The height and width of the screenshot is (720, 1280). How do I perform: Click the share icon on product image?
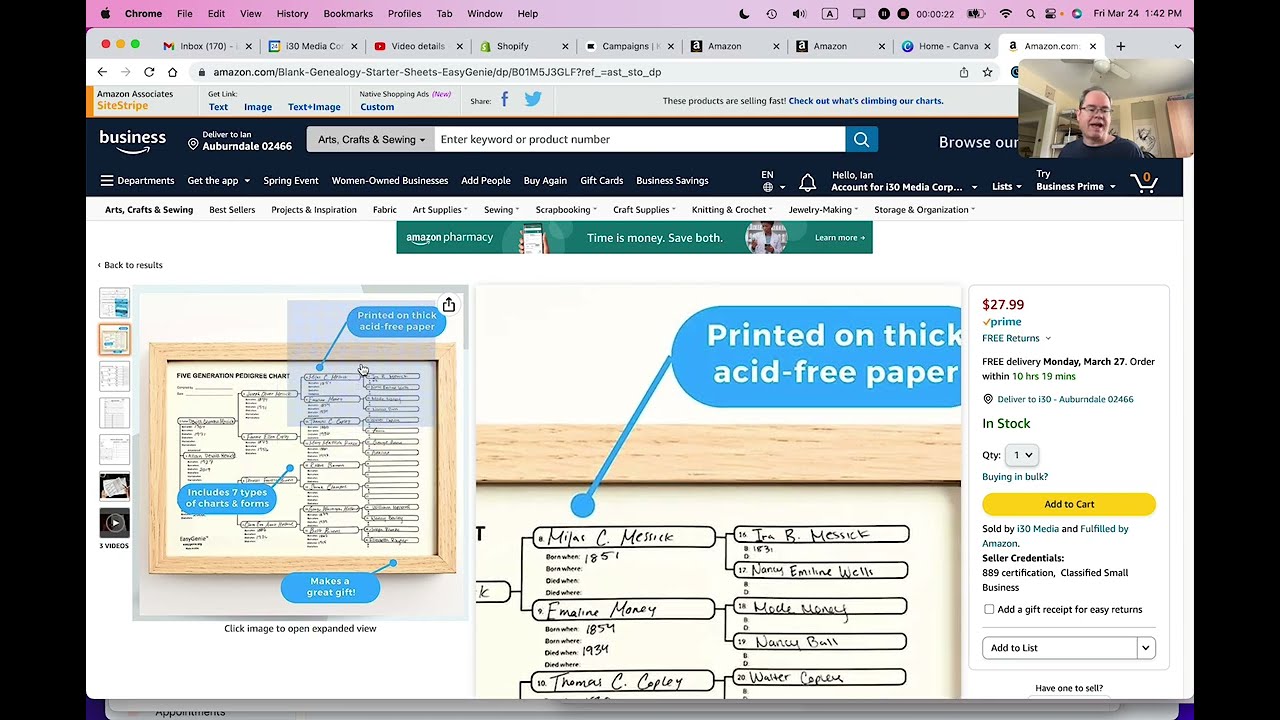(x=449, y=305)
